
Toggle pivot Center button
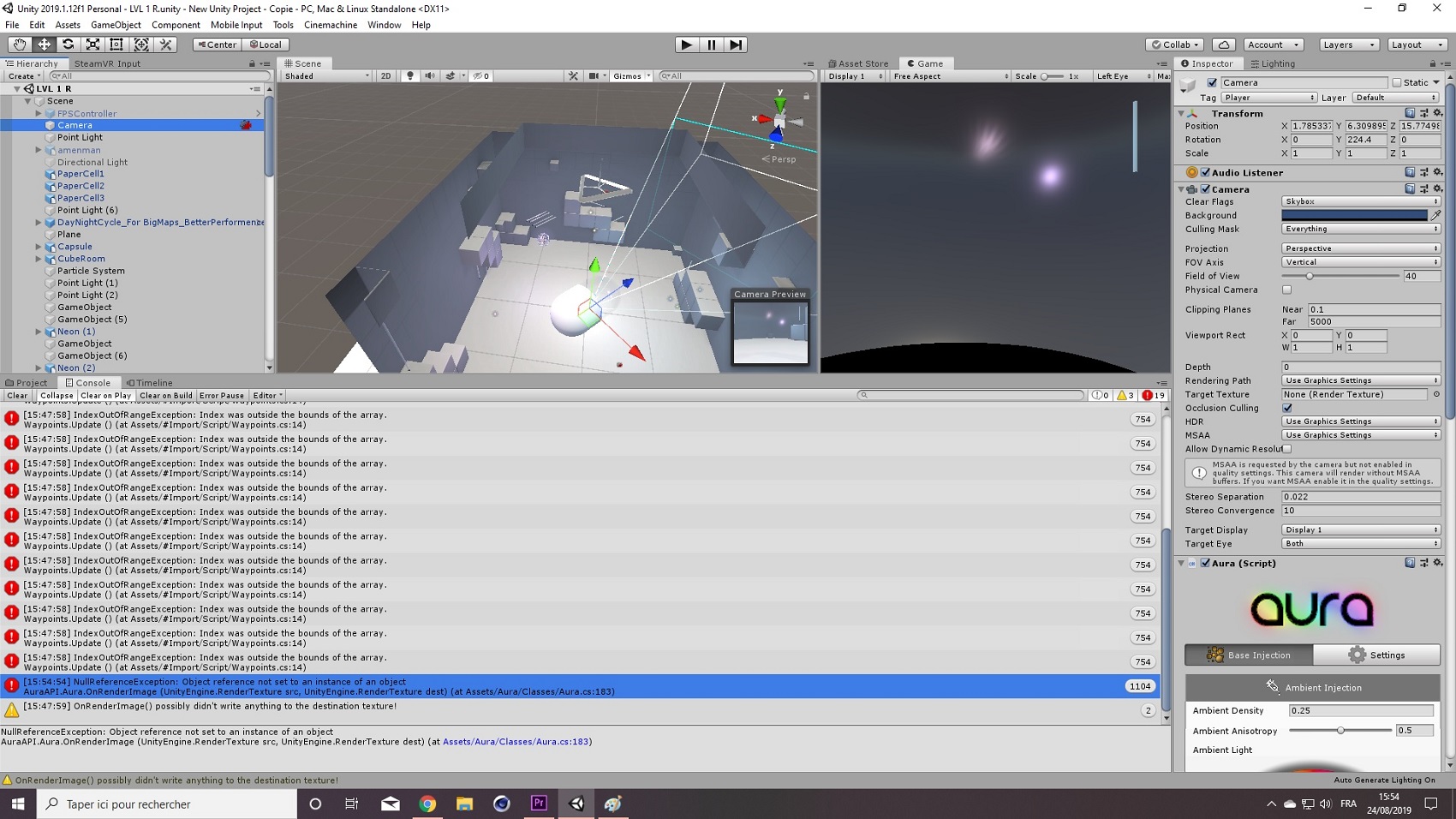click(x=217, y=45)
